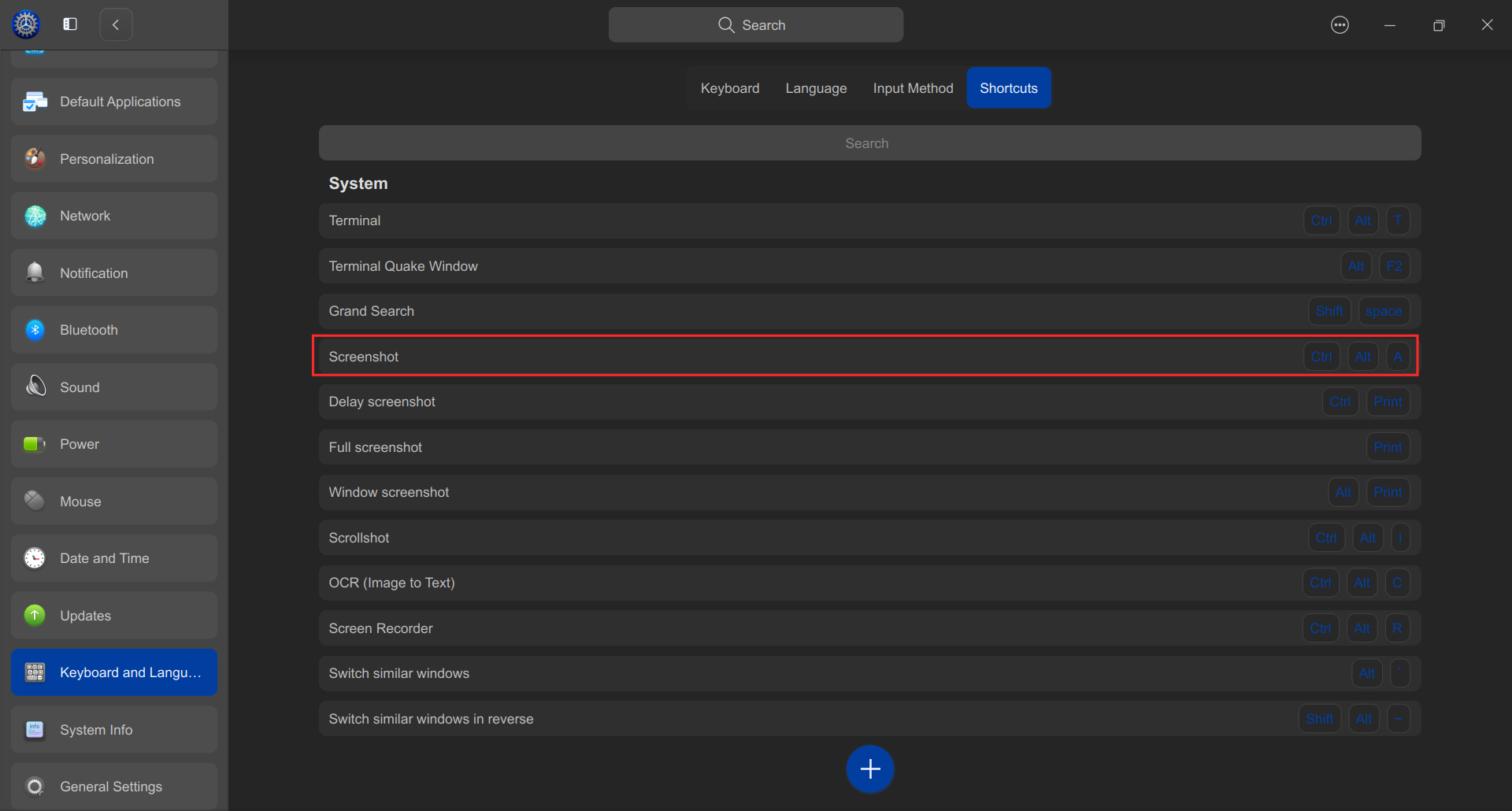Click the Network globe icon

[x=35, y=216]
